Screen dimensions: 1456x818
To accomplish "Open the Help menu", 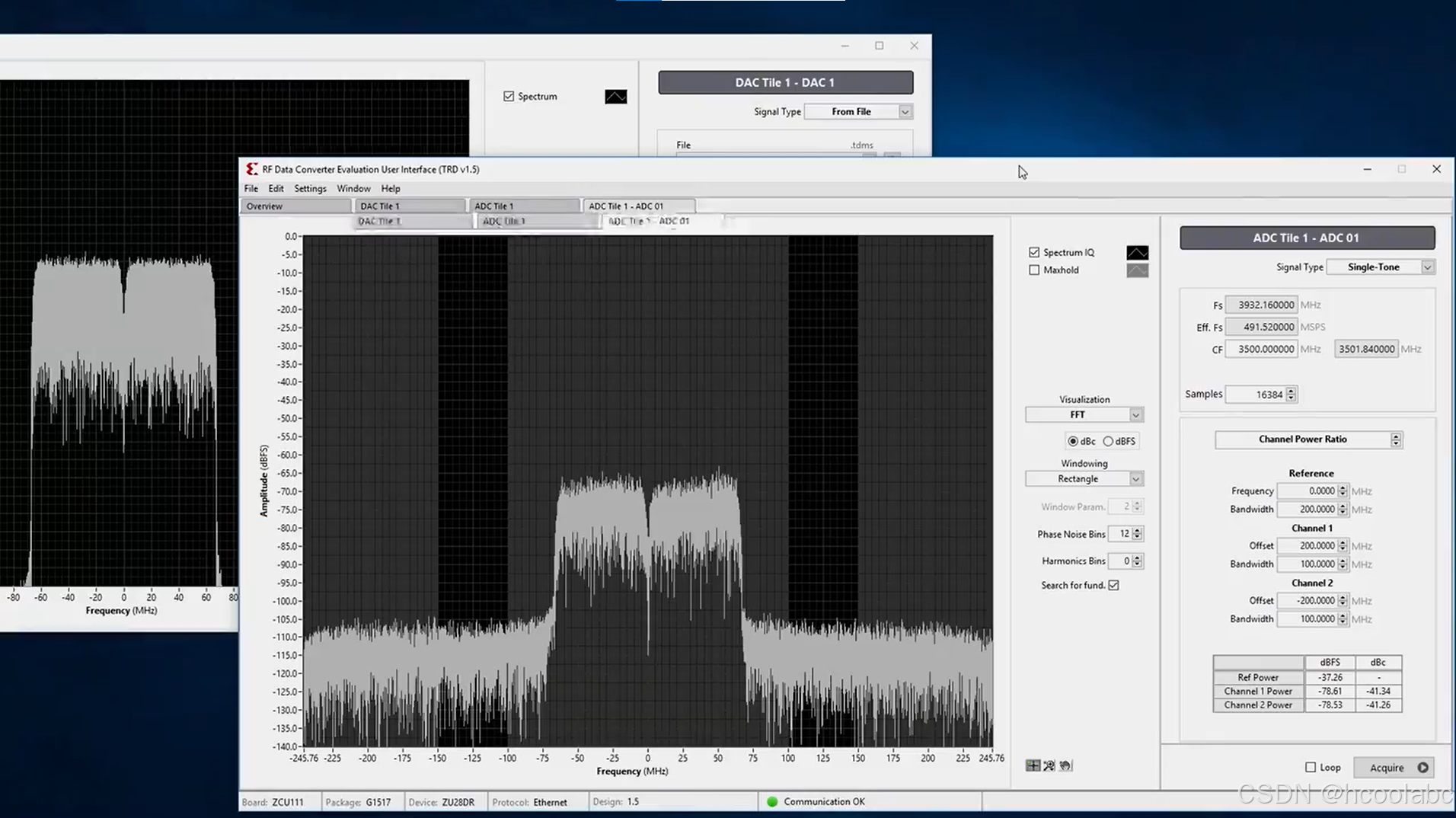I will 391,188.
